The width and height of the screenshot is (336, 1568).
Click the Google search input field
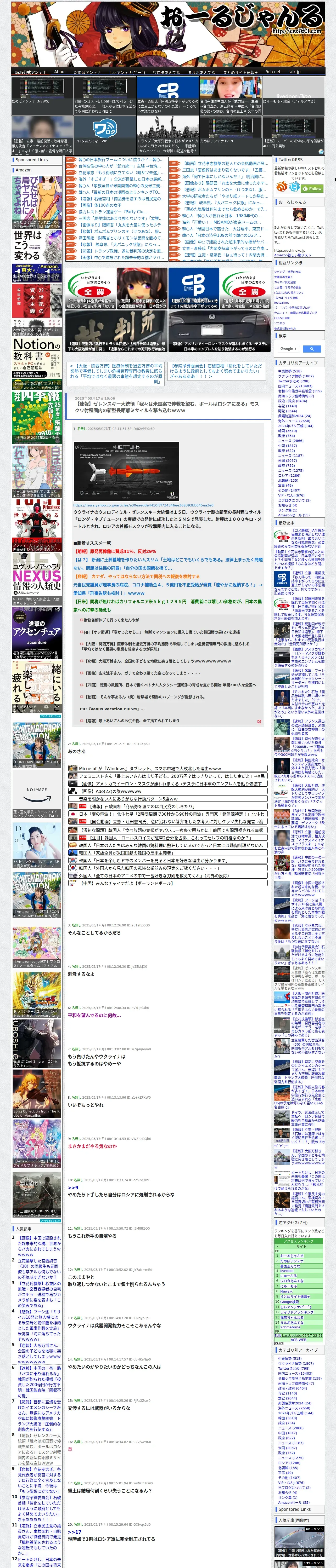pos(288,349)
